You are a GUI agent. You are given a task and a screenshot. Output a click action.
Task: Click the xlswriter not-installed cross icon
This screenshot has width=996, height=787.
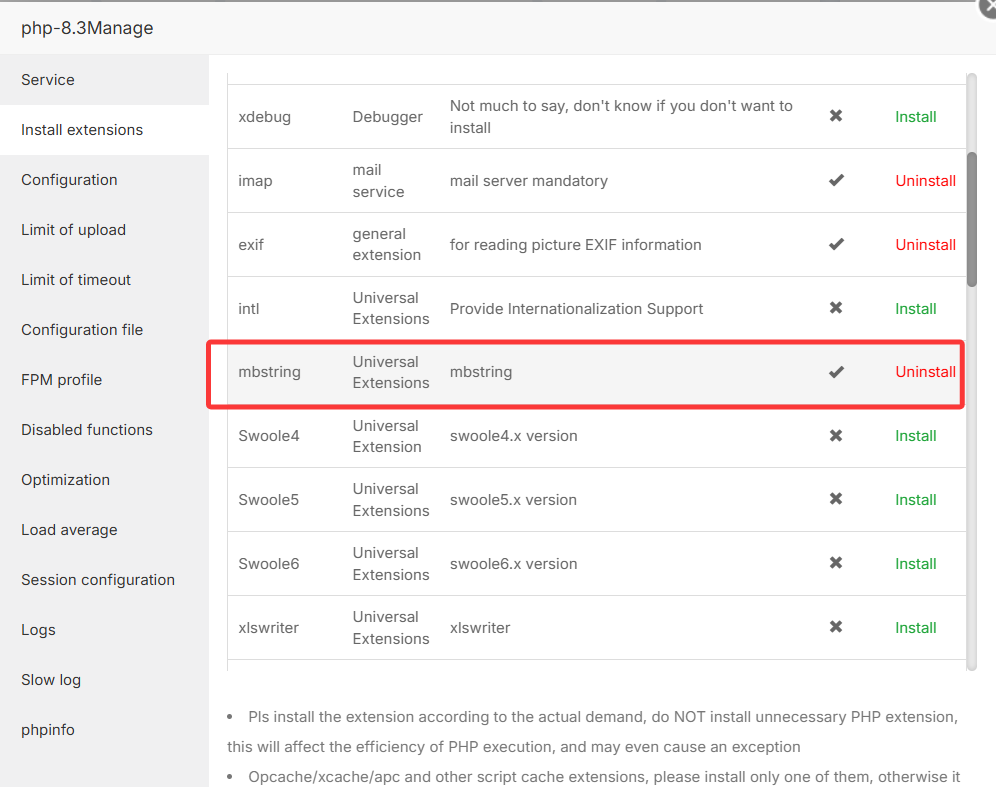[x=836, y=628]
